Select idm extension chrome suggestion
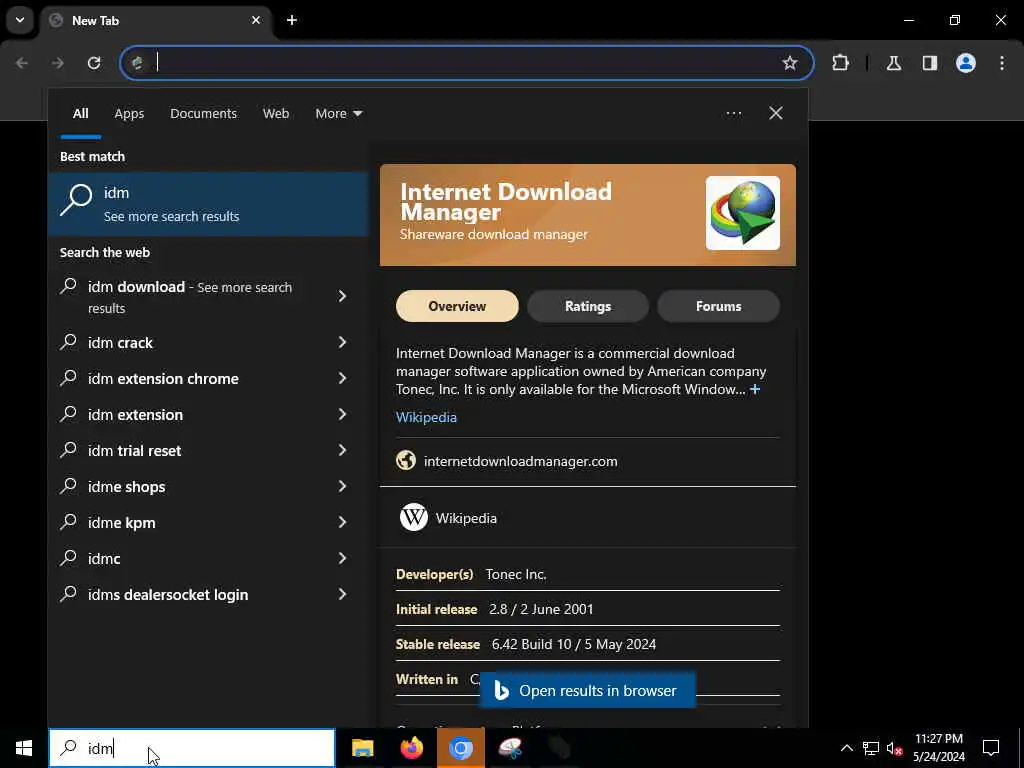Image resolution: width=1024 pixels, height=768 pixels. point(163,379)
